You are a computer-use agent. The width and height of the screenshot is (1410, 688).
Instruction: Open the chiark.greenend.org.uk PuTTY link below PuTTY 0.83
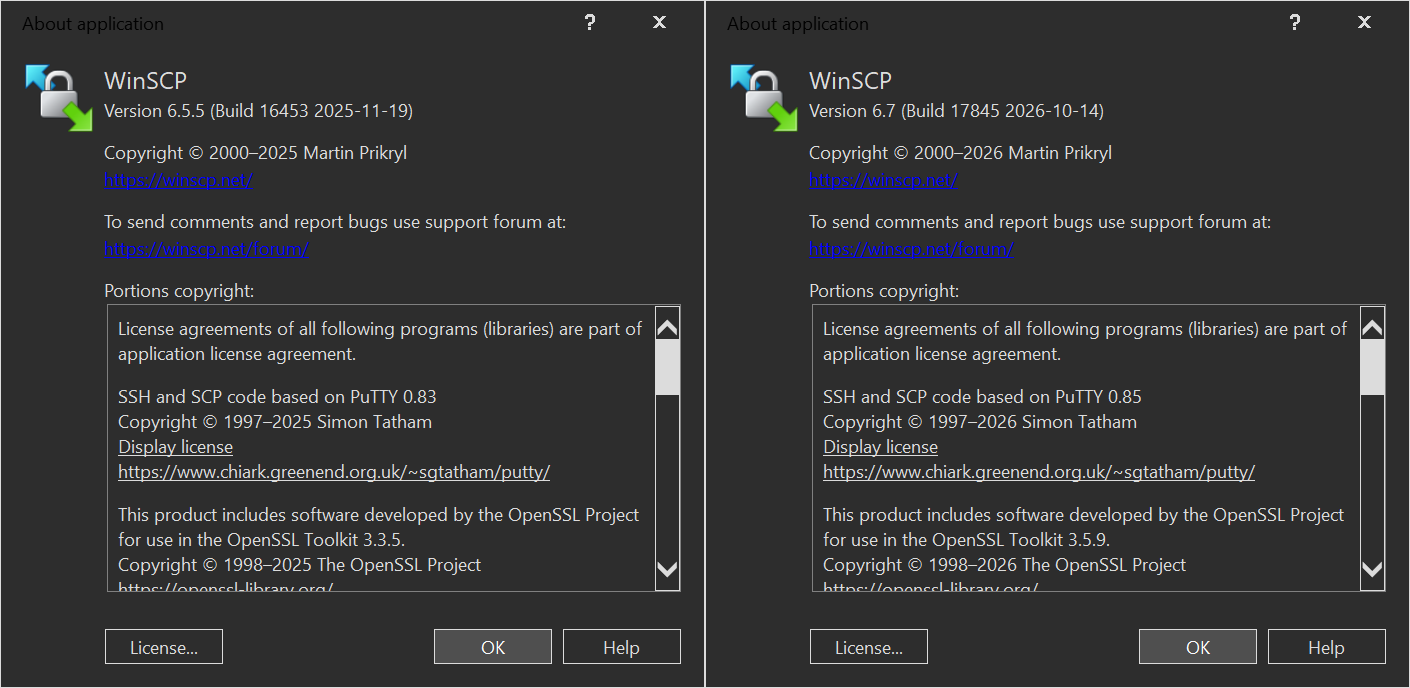click(x=334, y=472)
